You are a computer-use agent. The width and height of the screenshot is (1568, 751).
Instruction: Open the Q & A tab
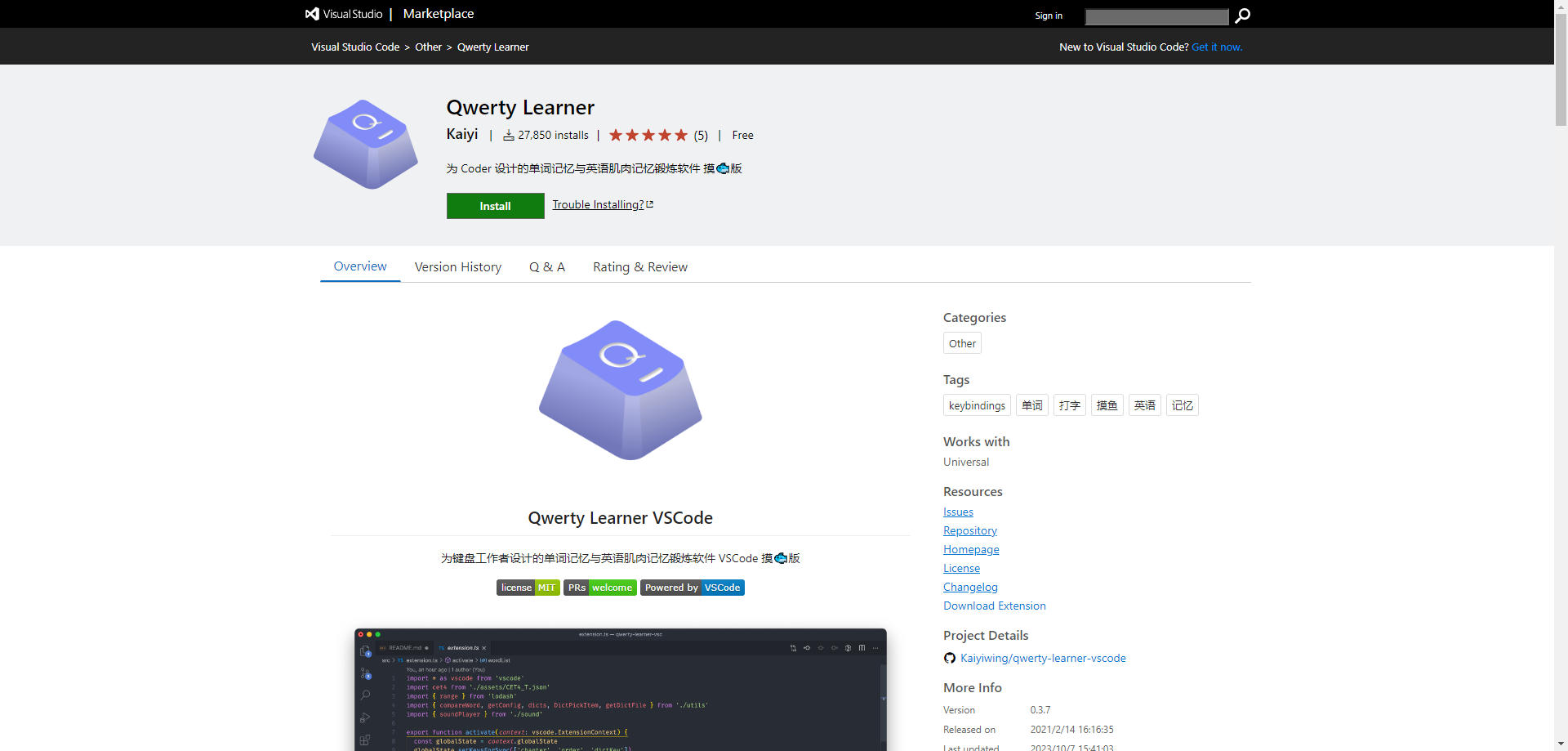point(547,267)
